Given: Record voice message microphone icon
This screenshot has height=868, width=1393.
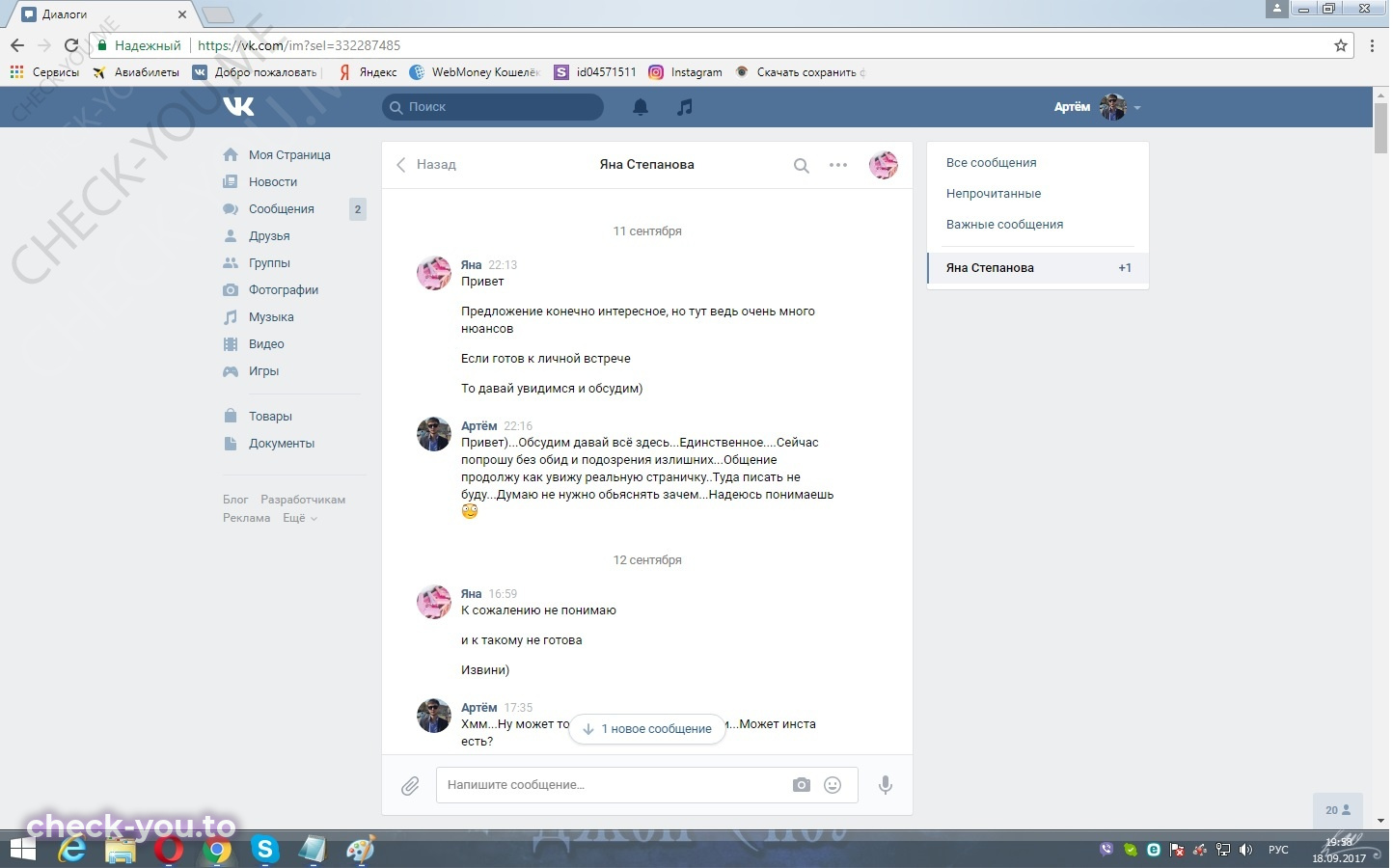Looking at the screenshot, I should point(886,785).
